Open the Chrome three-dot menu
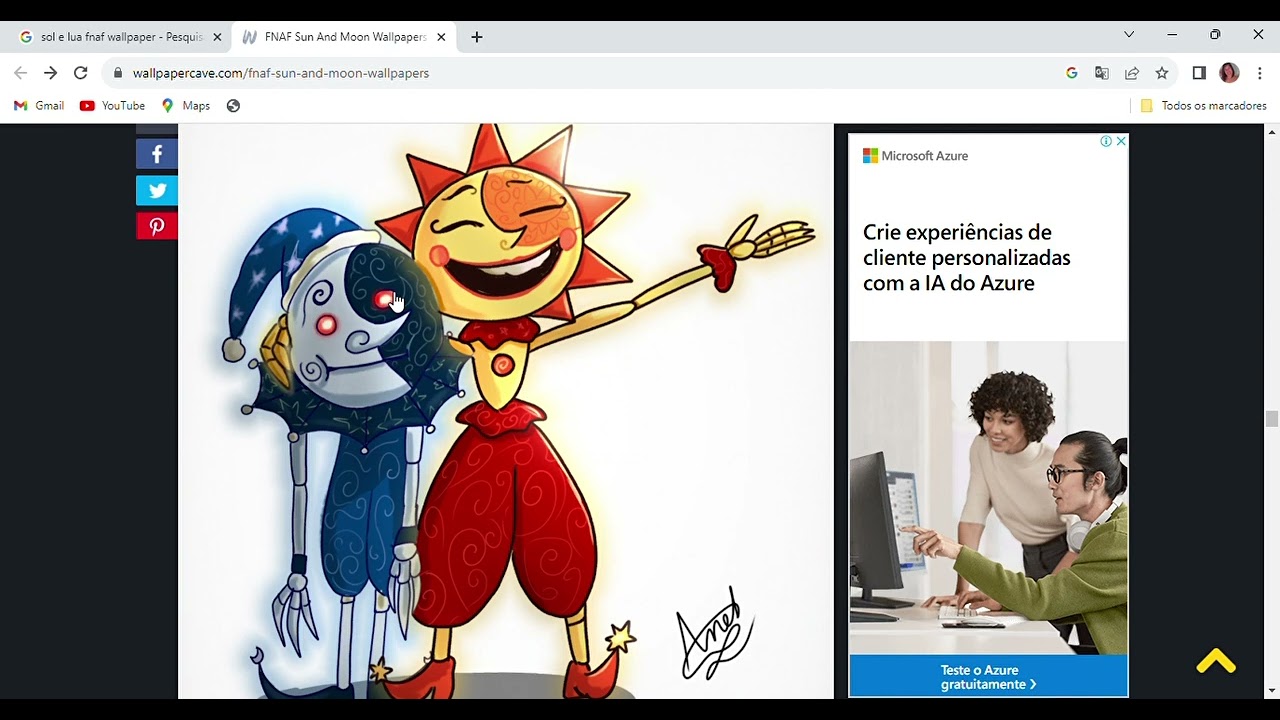This screenshot has height=720, width=1280. click(x=1259, y=73)
